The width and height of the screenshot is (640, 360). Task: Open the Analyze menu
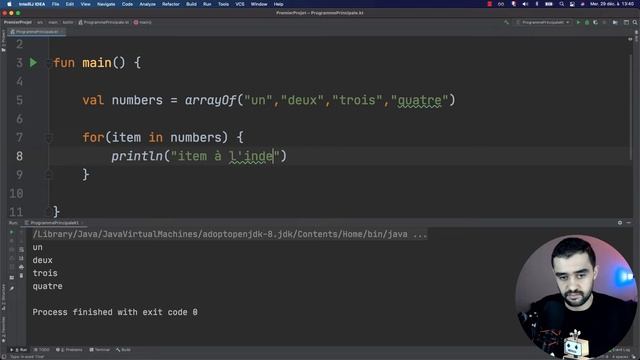coord(147,4)
